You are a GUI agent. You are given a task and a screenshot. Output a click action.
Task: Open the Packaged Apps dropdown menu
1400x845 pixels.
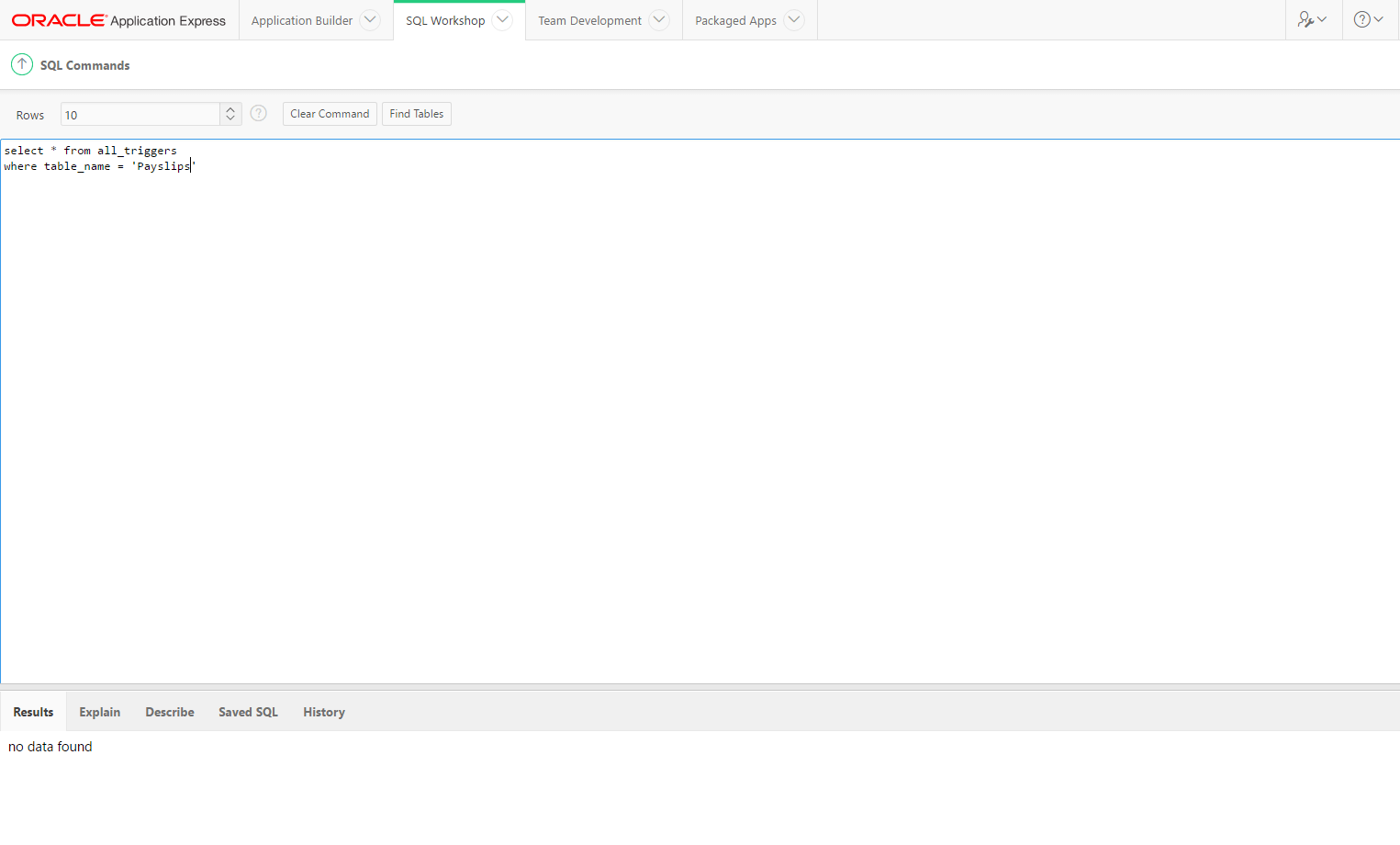[x=793, y=18]
